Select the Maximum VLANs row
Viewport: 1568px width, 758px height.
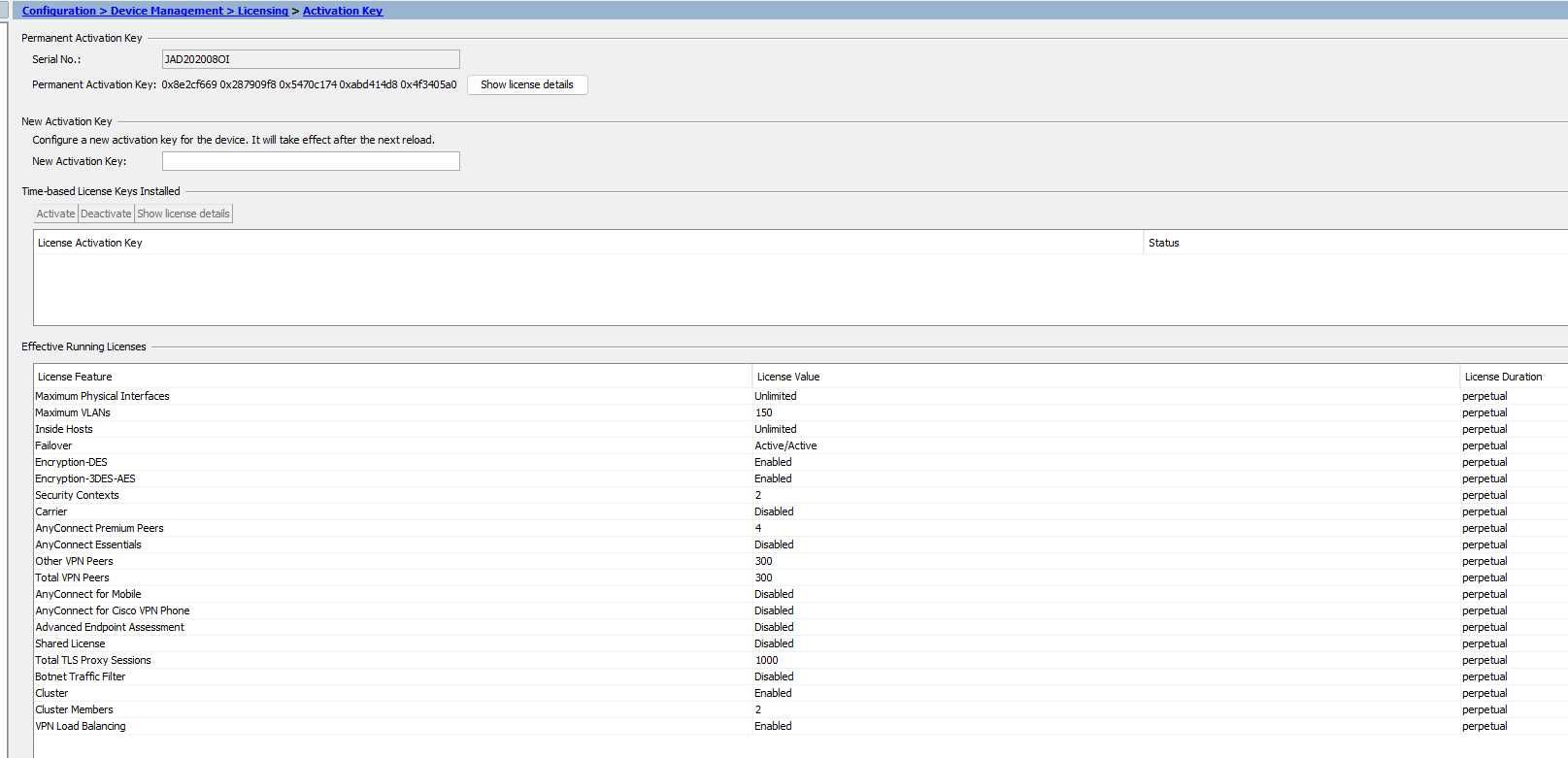(x=801, y=412)
